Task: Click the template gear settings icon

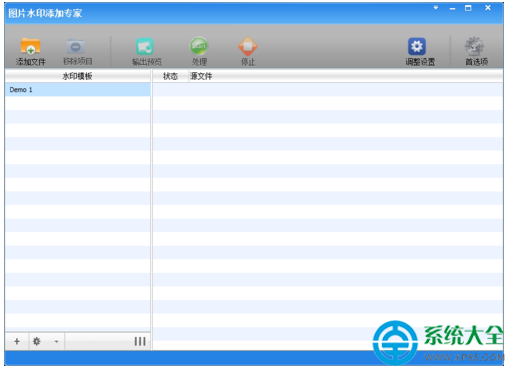Action: tap(37, 341)
